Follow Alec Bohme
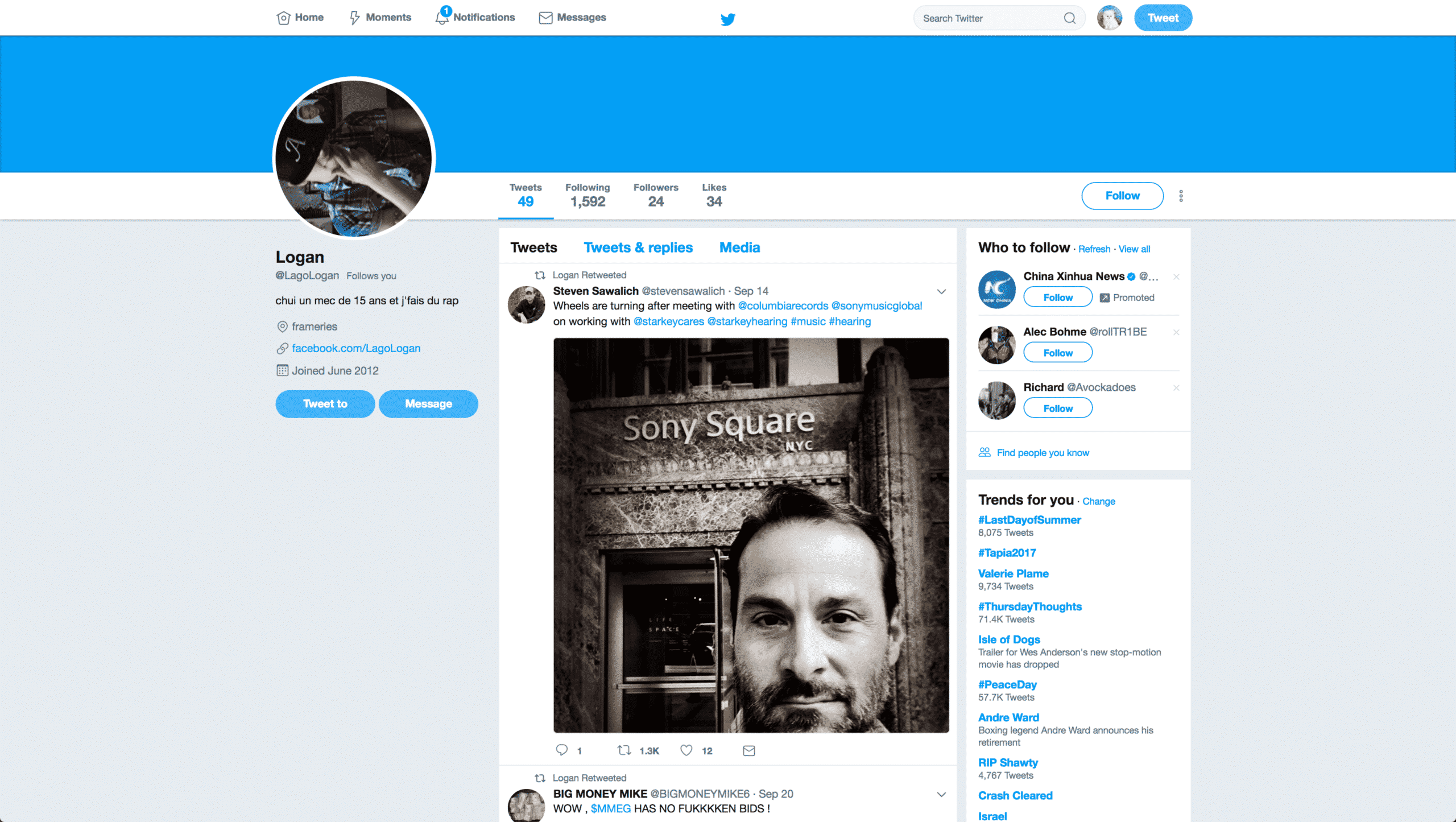 [x=1058, y=353]
